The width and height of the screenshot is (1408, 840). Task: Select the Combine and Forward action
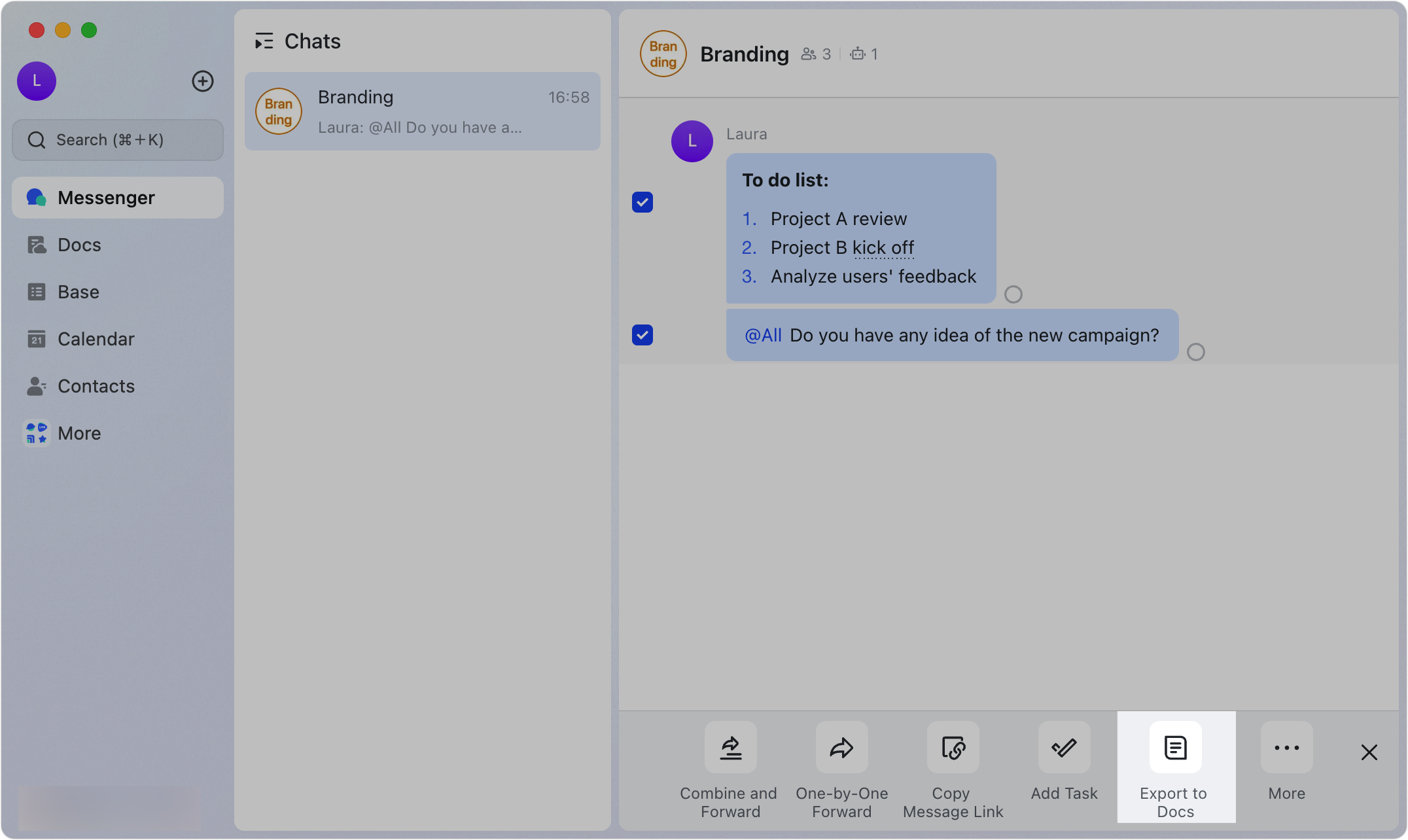(x=728, y=767)
